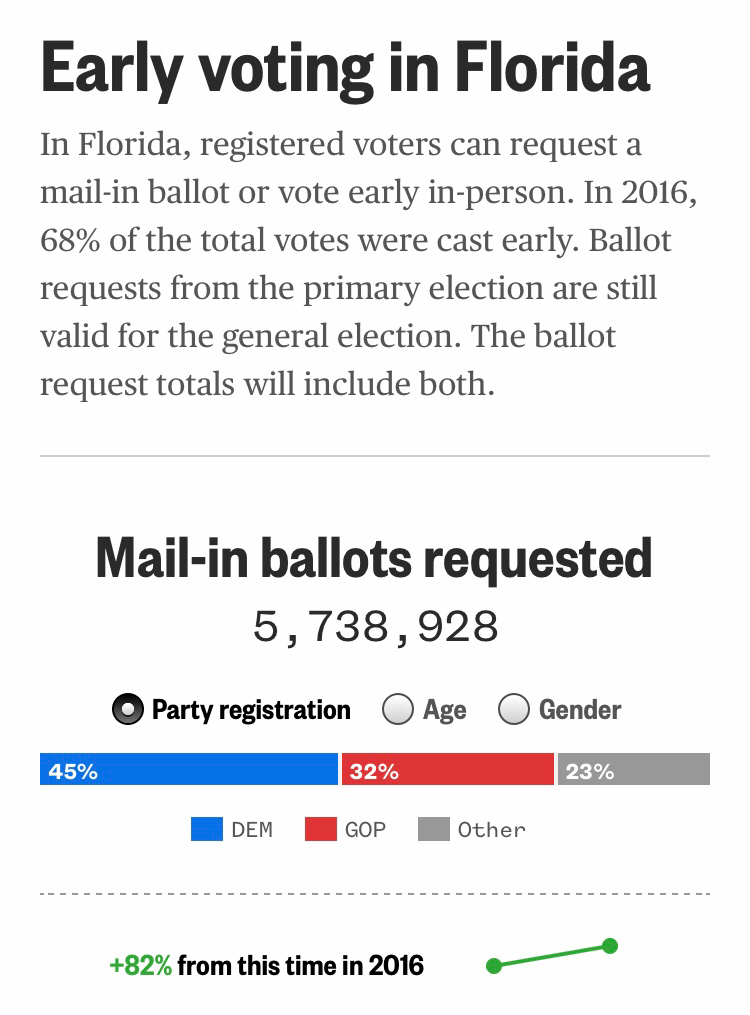Viewport: 750px width, 1015px height.
Task: Click the 5,738,928 ballots total number
Action: [375, 627]
